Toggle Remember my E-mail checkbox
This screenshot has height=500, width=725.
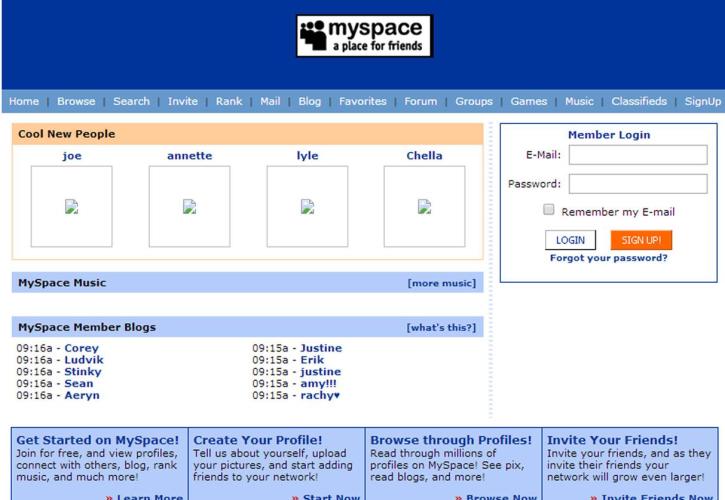pyautogui.click(x=549, y=210)
